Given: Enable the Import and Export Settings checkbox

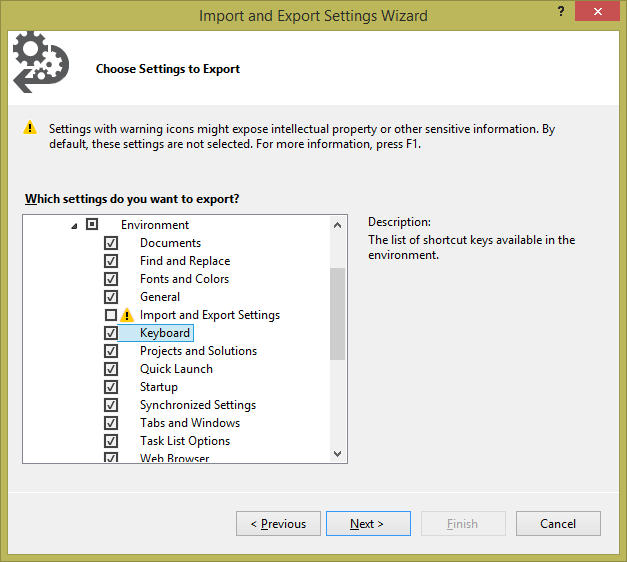Looking at the screenshot, I should coord(111,315).
